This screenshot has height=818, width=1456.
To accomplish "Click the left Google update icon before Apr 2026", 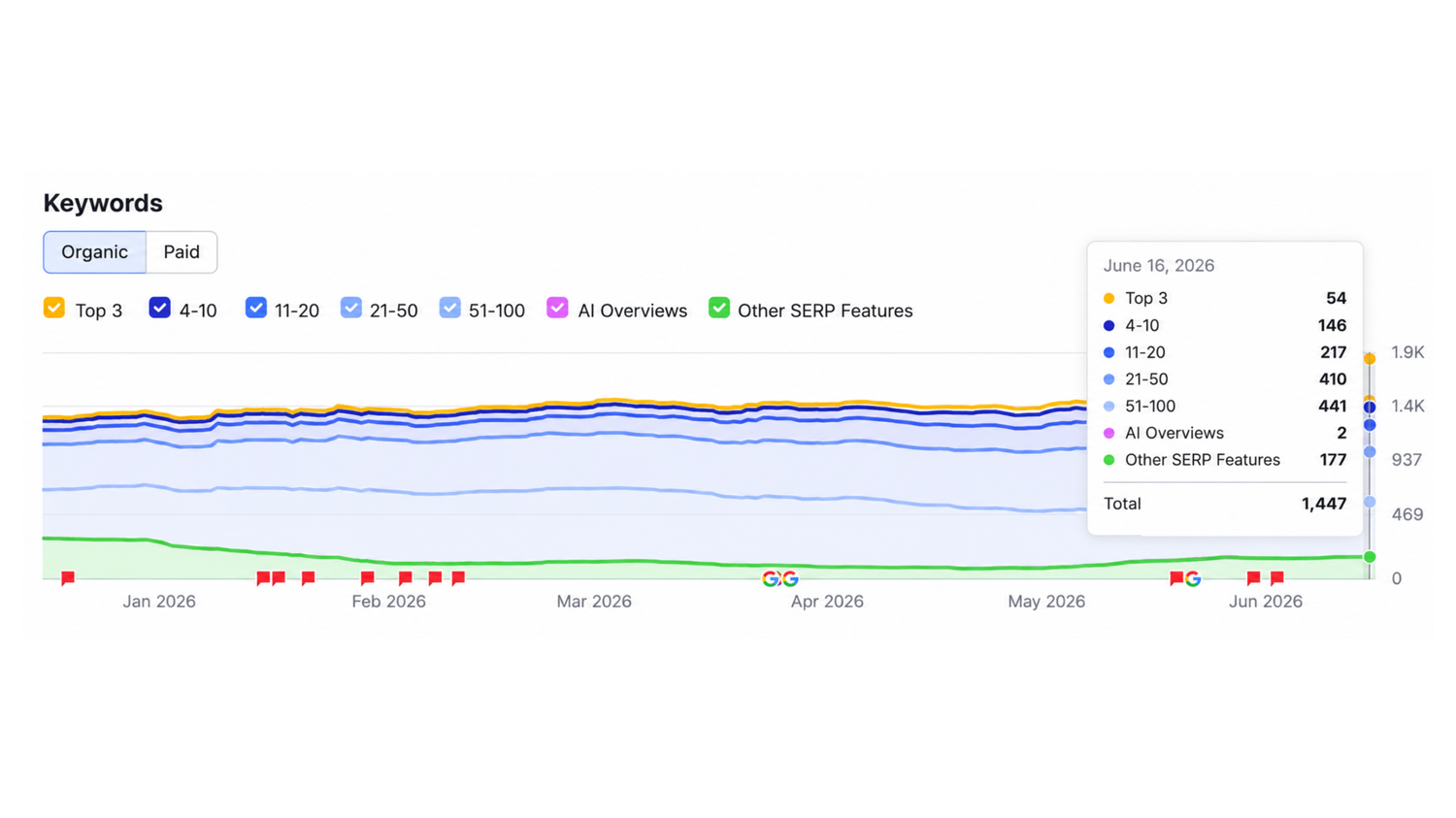I will click(771, 578).
